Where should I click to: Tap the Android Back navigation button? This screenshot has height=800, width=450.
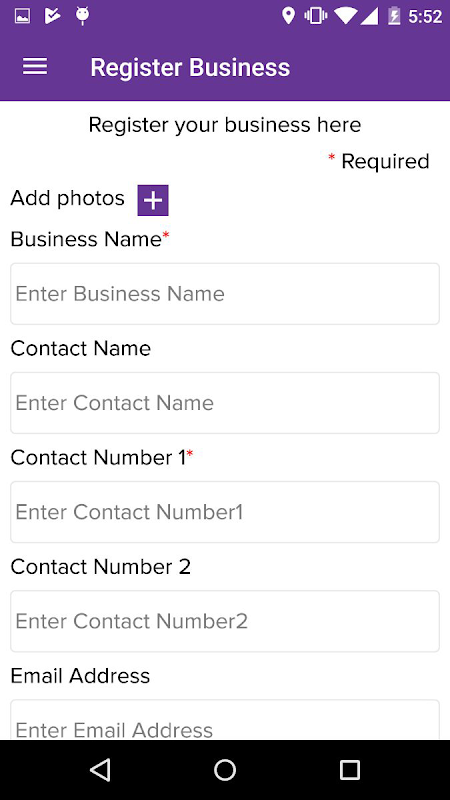pos(100,769)
